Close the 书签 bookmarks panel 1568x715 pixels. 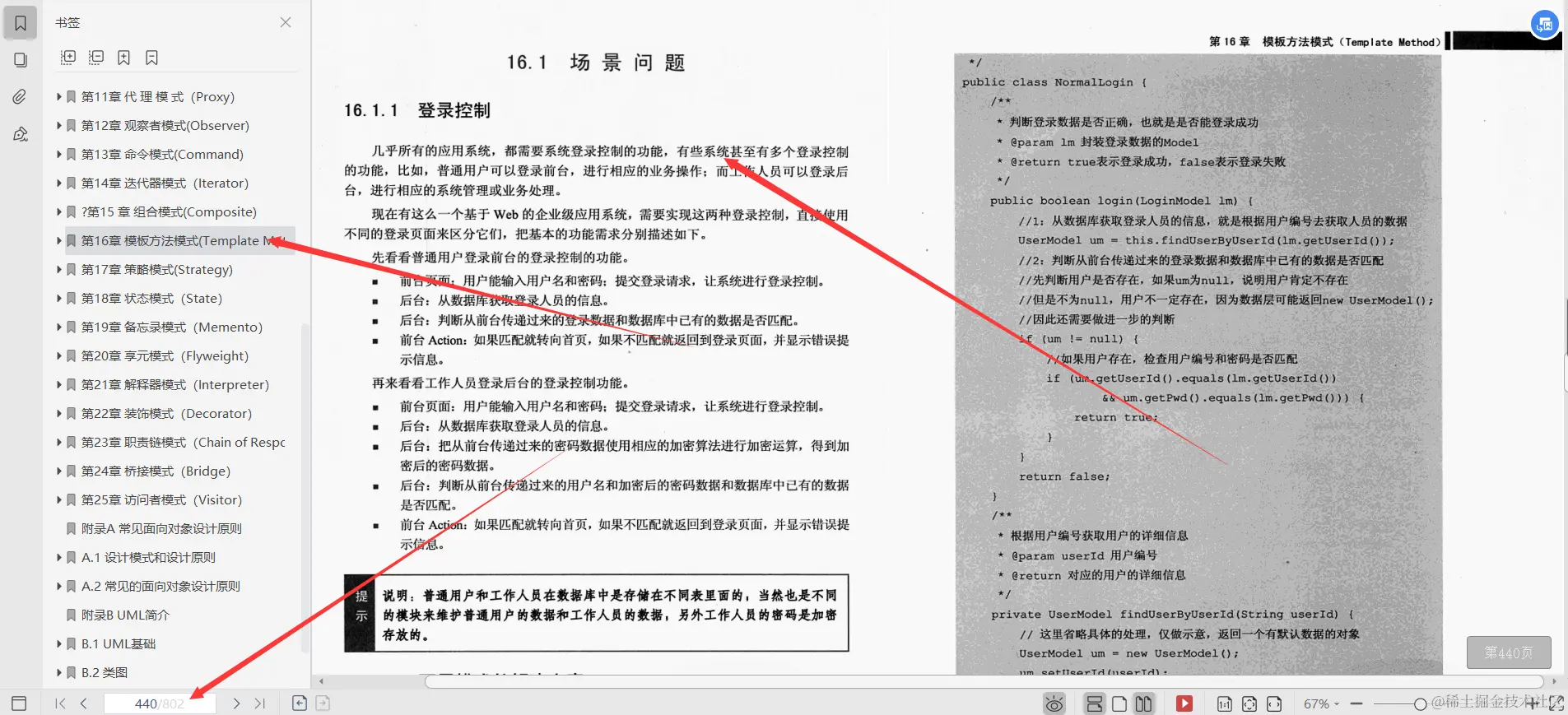click(x=286, y=22)
